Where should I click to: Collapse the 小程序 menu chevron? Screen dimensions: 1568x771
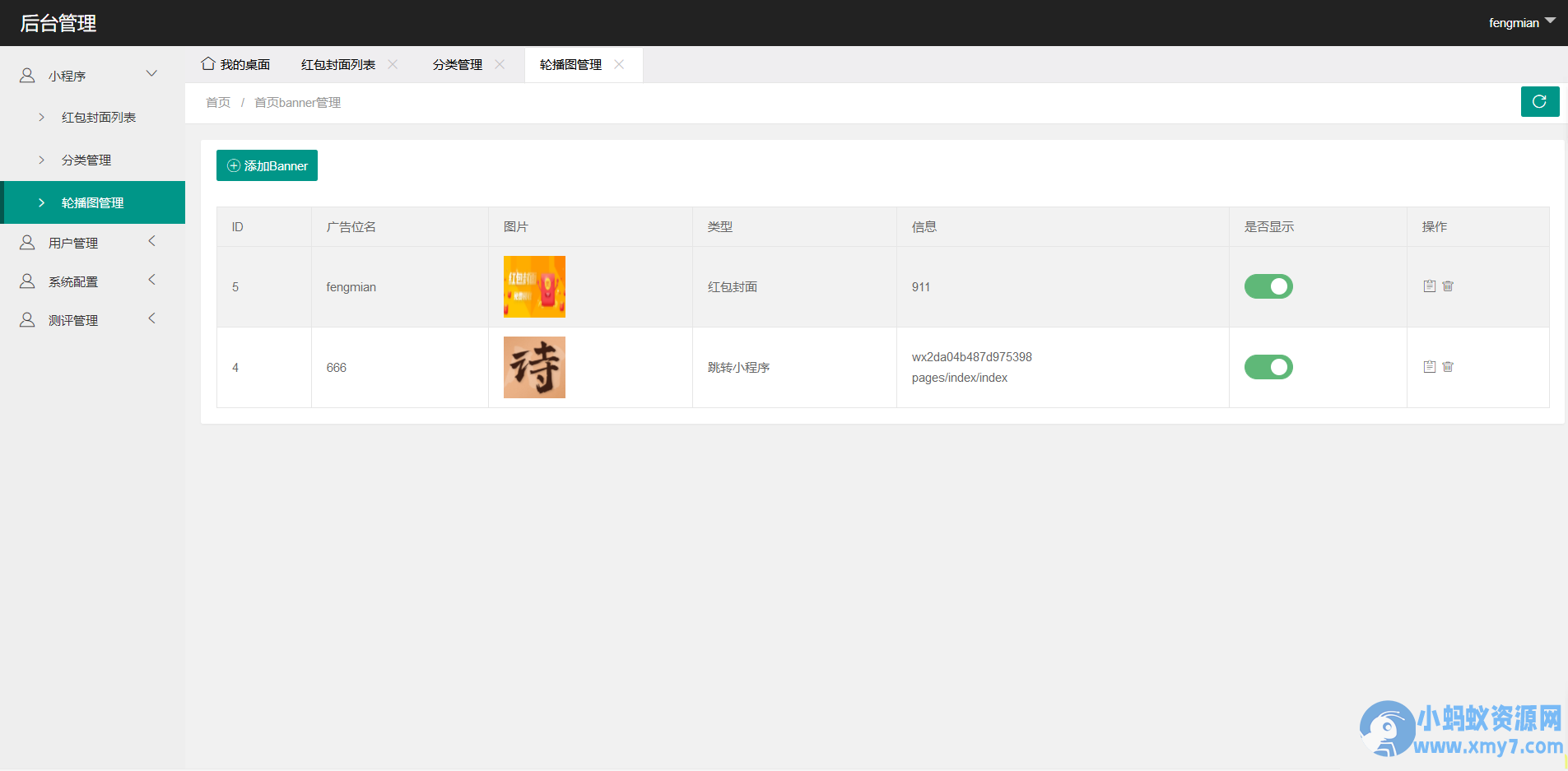[151, 74]
